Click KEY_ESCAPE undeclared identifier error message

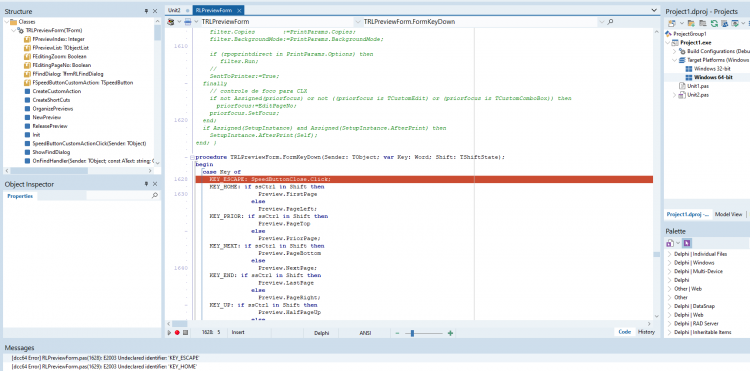105,358
